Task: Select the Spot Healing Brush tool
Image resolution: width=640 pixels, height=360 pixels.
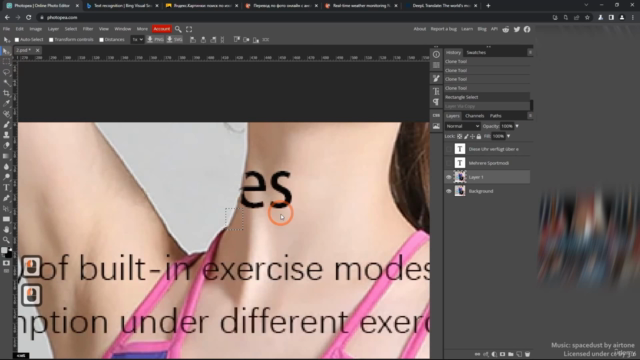Action: (6, 114)
